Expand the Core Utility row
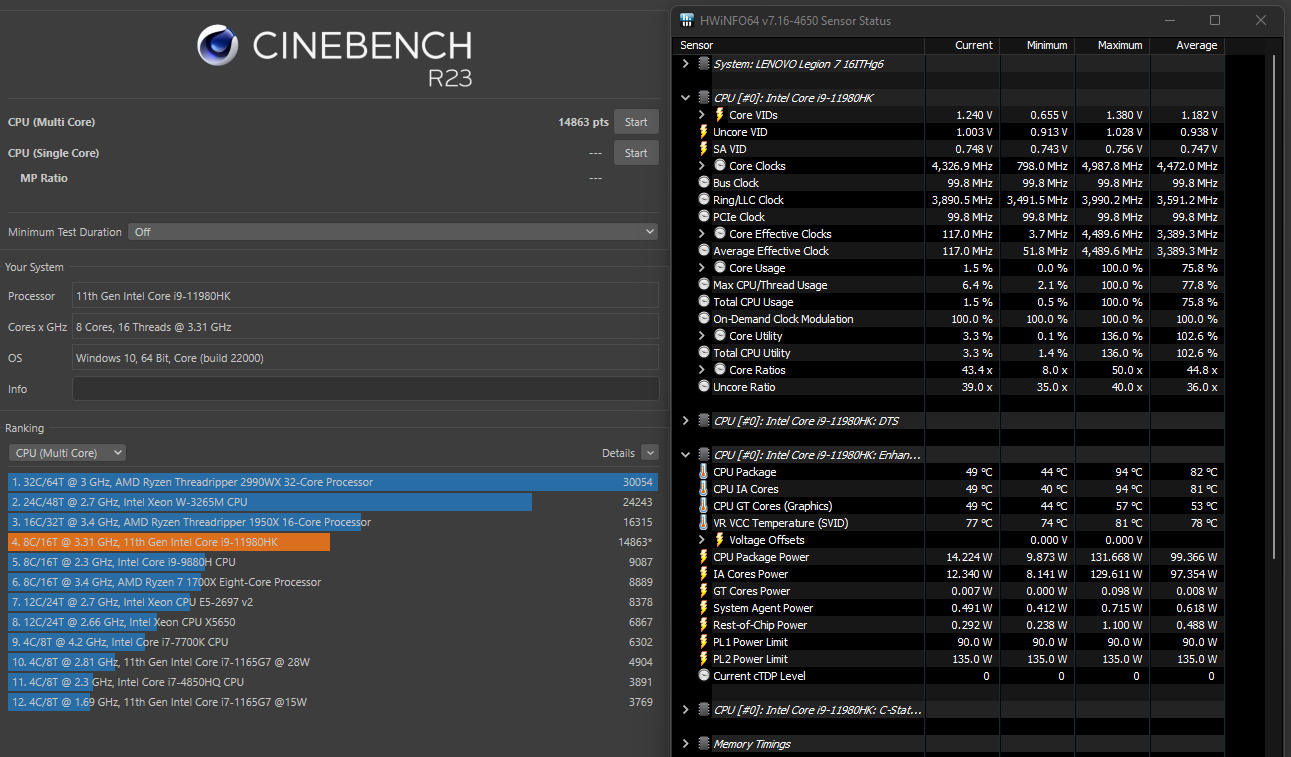This screenshot has height=757, width=1291. point(702,336)
